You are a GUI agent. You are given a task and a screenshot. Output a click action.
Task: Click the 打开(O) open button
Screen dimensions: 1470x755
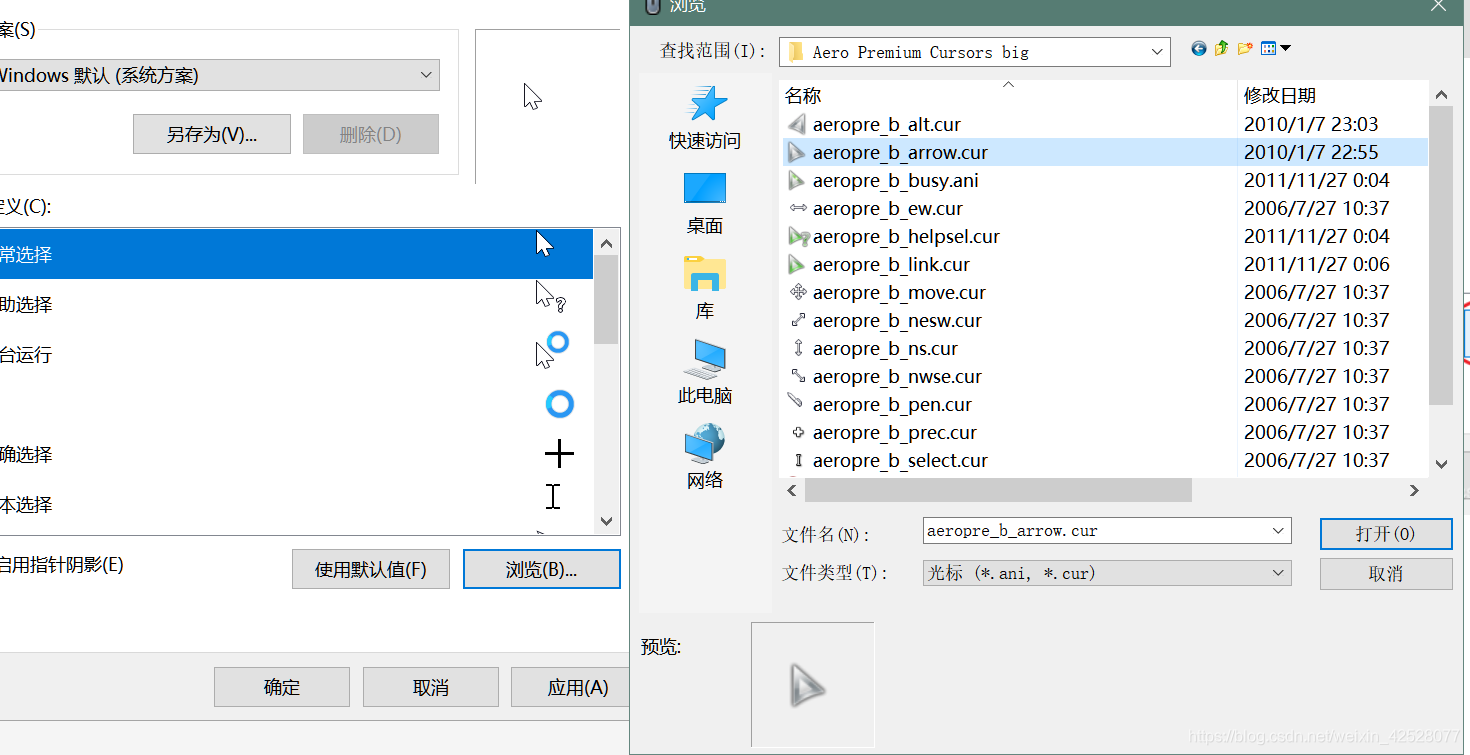point(1386,534)
